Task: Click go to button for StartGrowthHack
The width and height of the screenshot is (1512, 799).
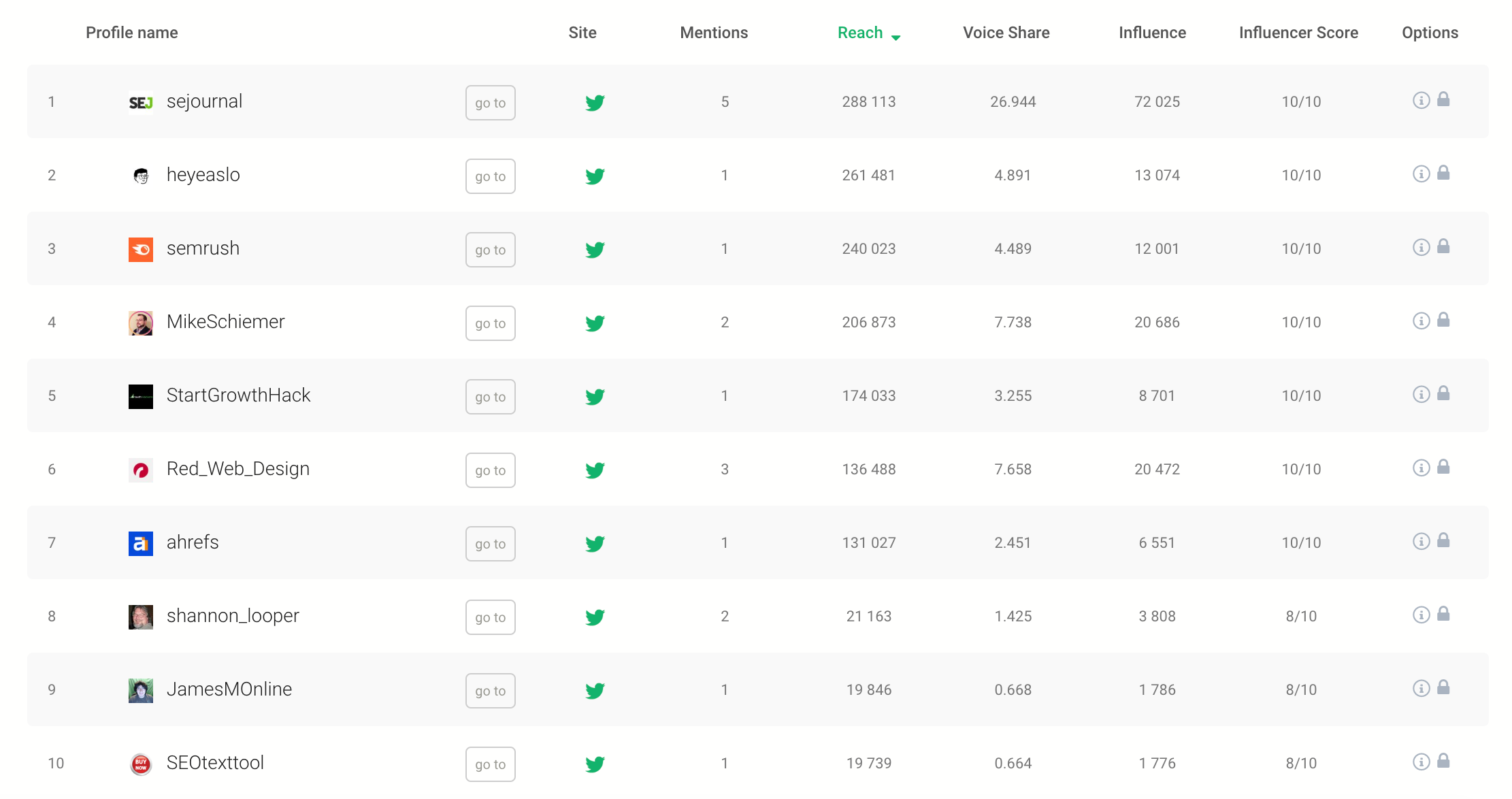Action: pyautogui.click(x=491, y=397)
